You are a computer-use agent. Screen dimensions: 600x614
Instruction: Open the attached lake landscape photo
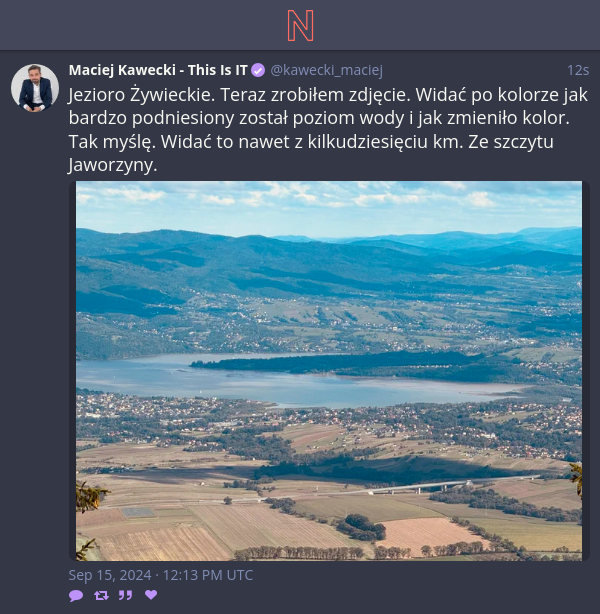pos(329,371)
